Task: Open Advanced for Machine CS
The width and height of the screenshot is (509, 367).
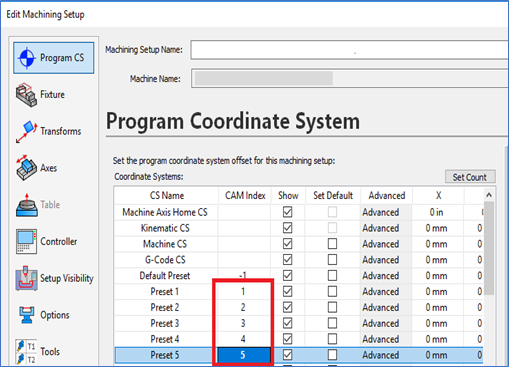Action: pos(386,244)
